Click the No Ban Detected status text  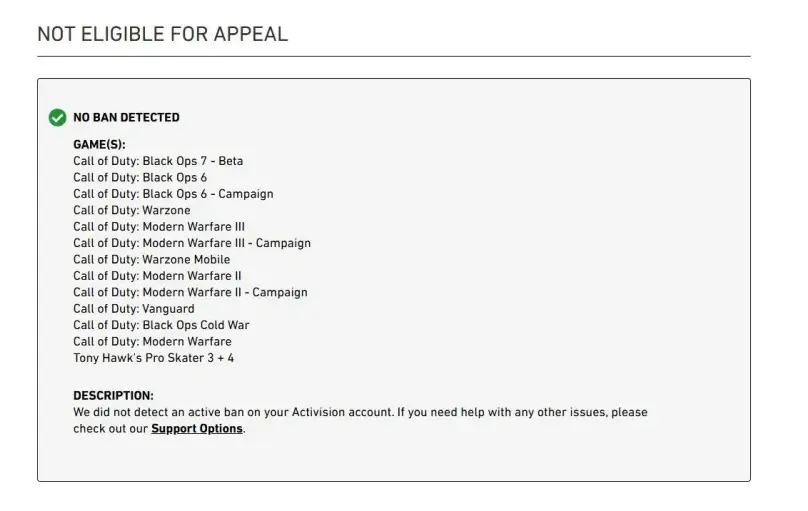point(126,118)
